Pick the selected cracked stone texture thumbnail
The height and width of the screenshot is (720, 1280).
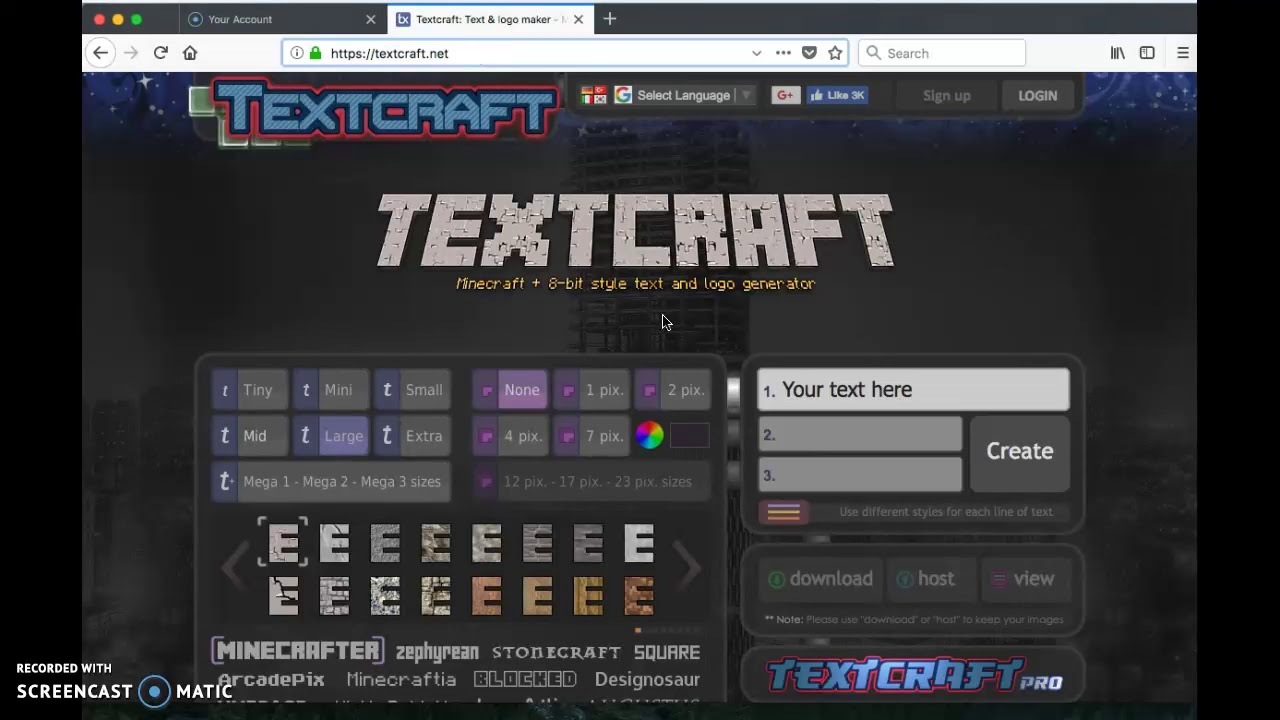[x=283, y=543]
